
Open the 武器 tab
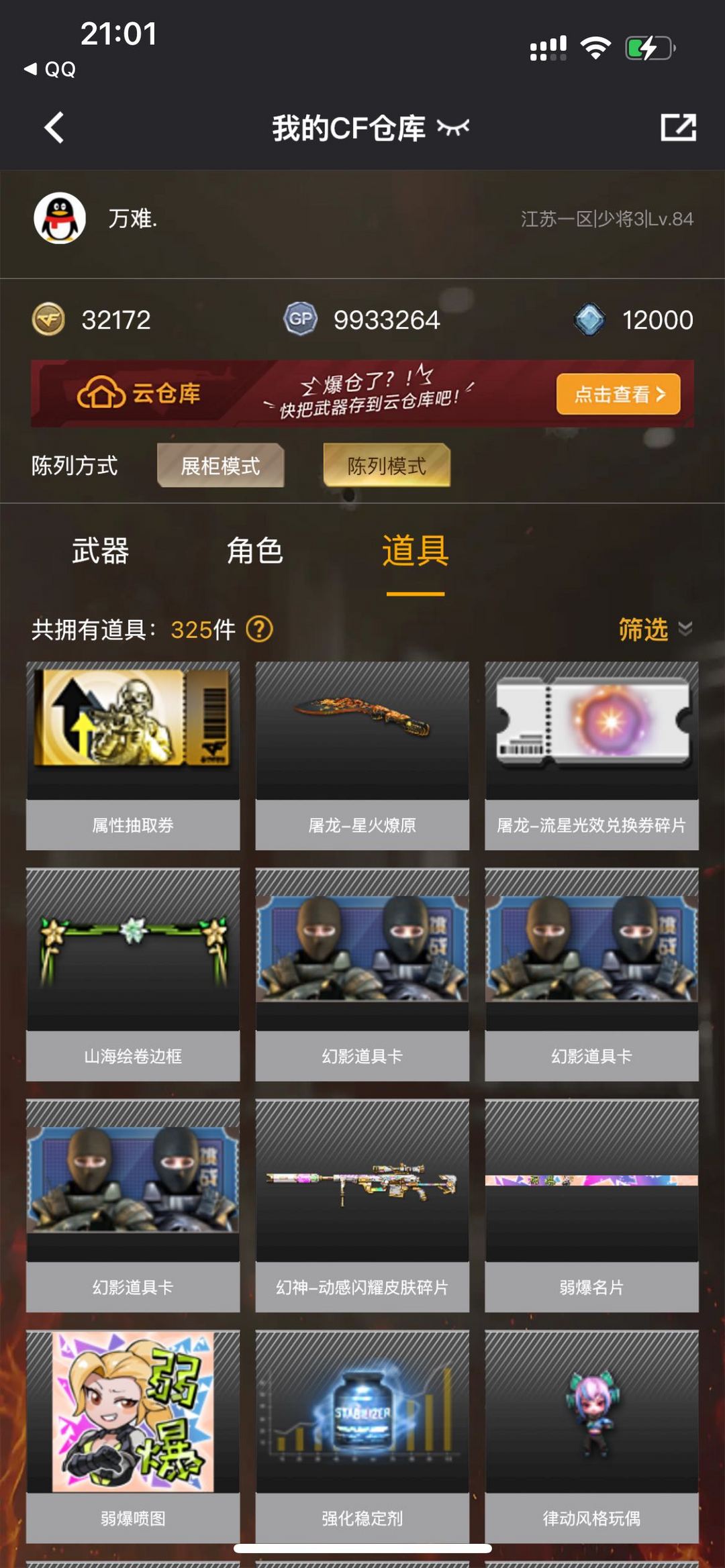coord(101,551)
